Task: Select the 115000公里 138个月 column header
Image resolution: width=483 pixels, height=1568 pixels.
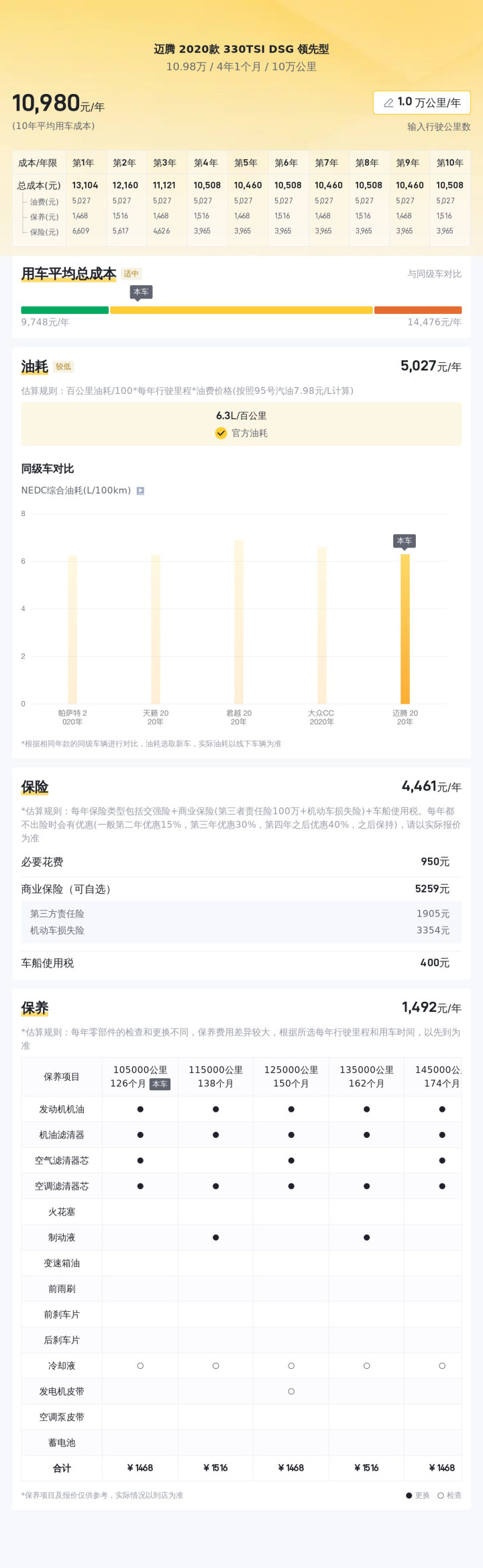Action: coord(216,1077)
